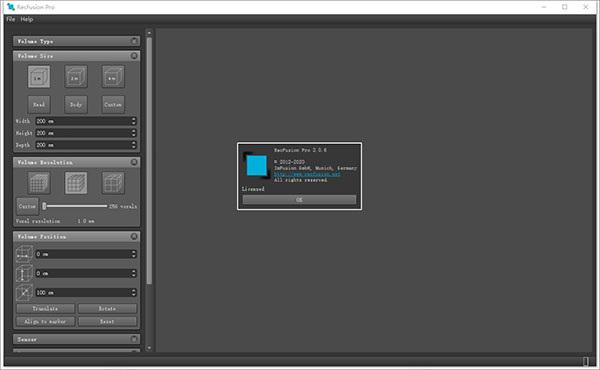Click the Reset button in Volume Position

click(107, 321)
